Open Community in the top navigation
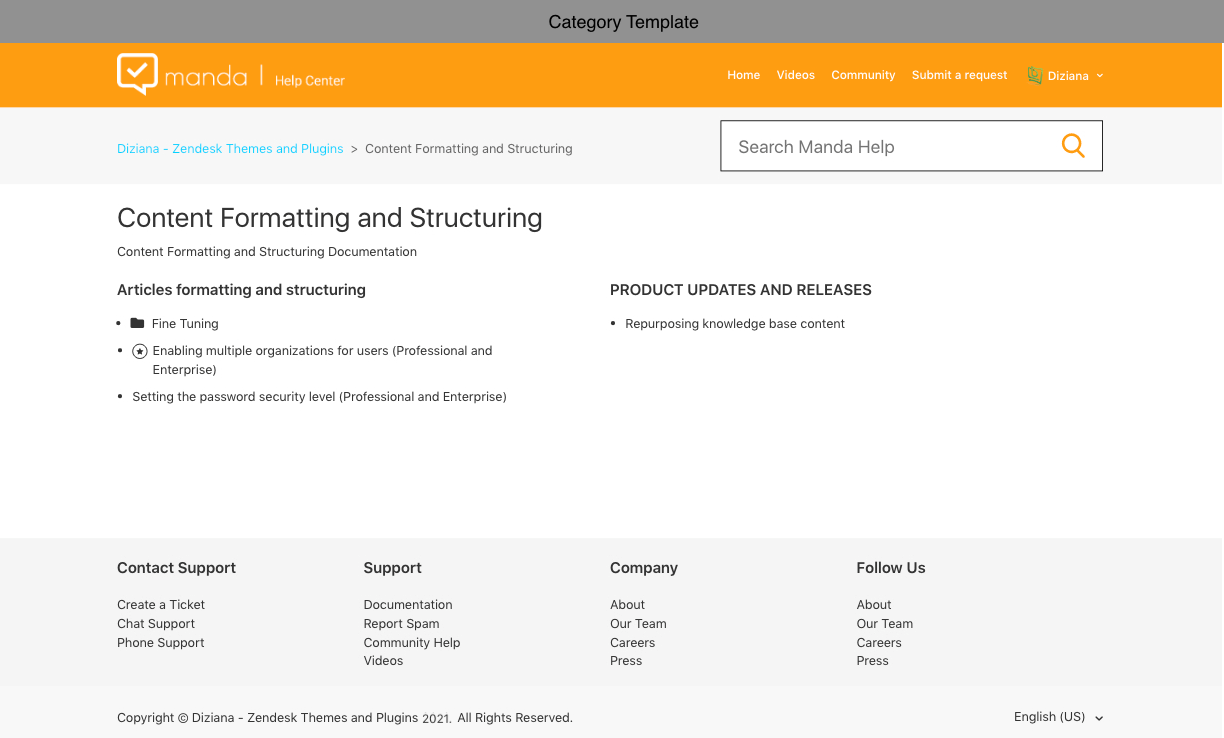The image size is (1224, 738). [863, 75]
